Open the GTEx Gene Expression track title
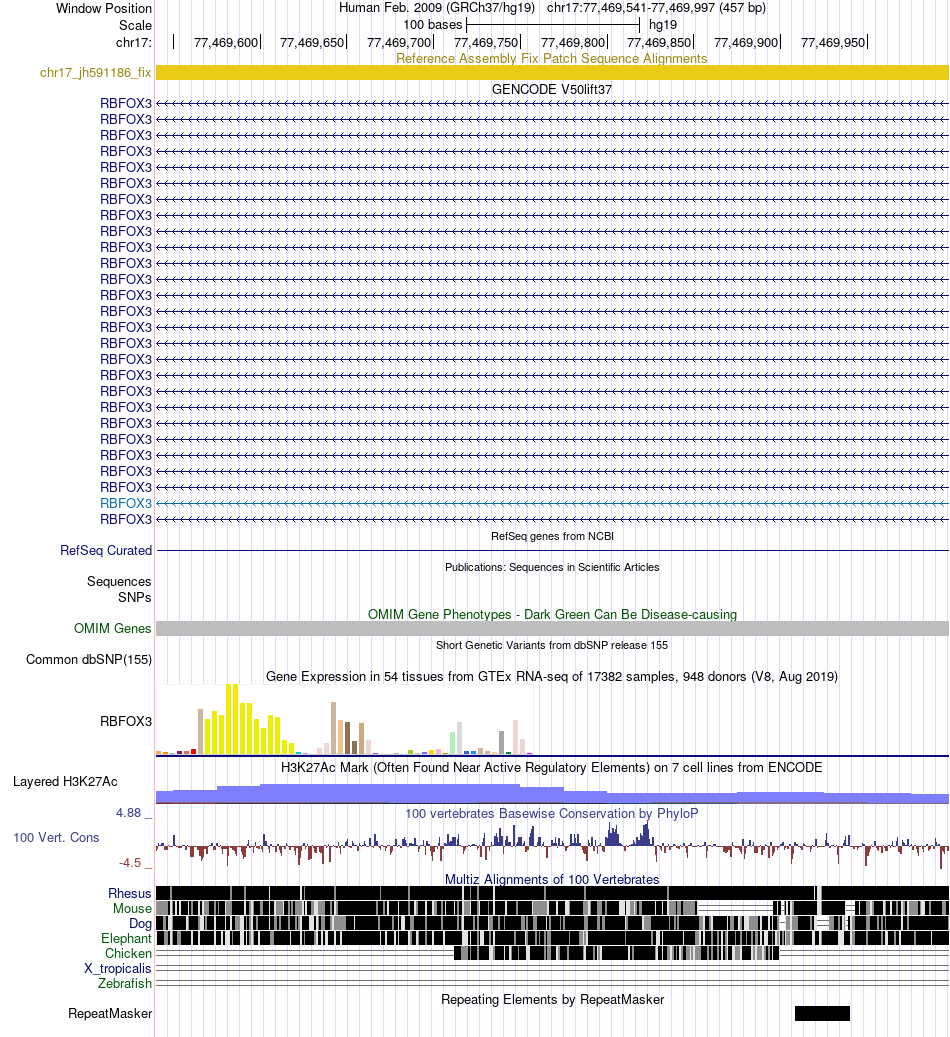The width and height of the screenshot is (950, 1037). [x=552, y=677]
